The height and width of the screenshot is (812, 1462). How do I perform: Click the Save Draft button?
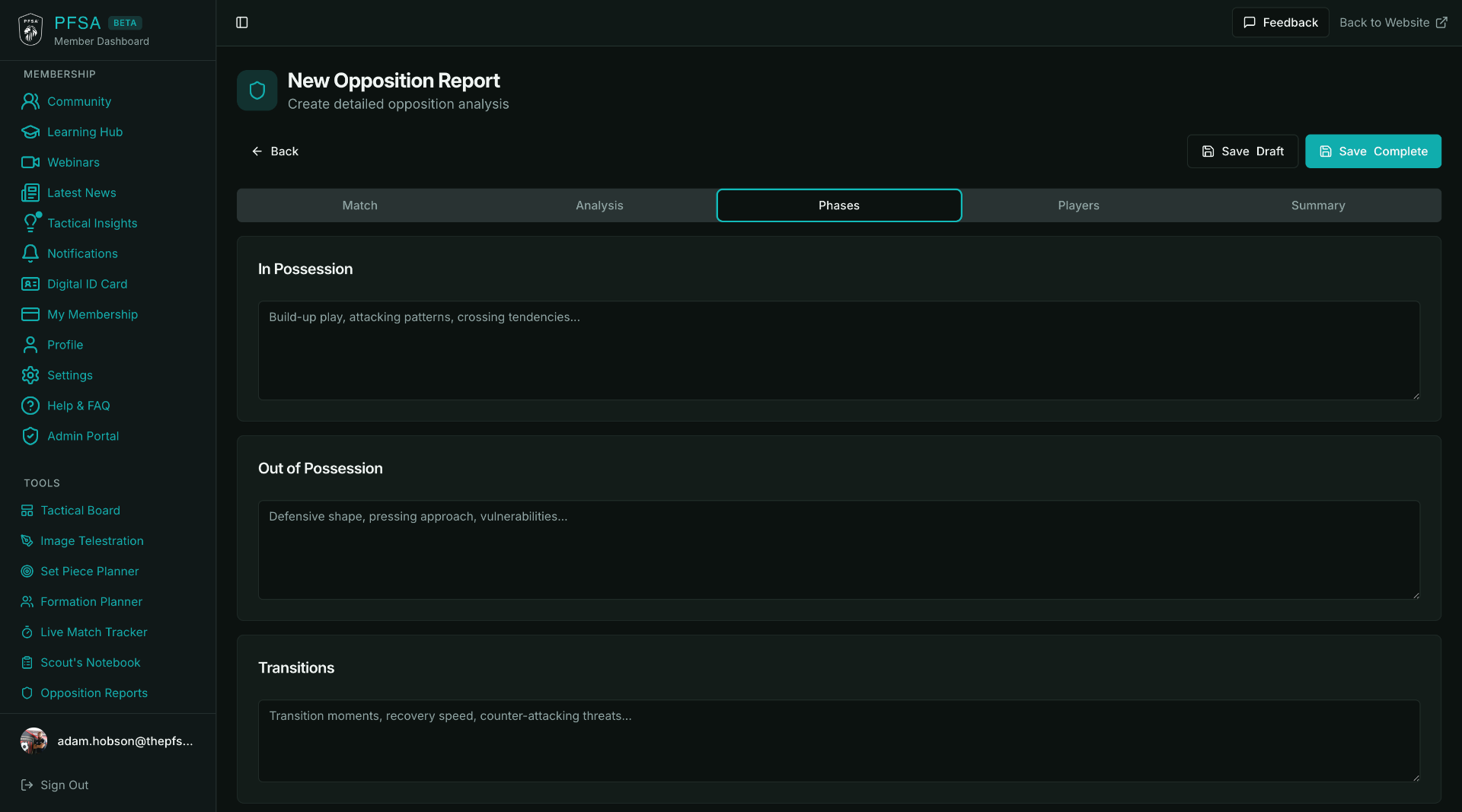[1243, 151]
